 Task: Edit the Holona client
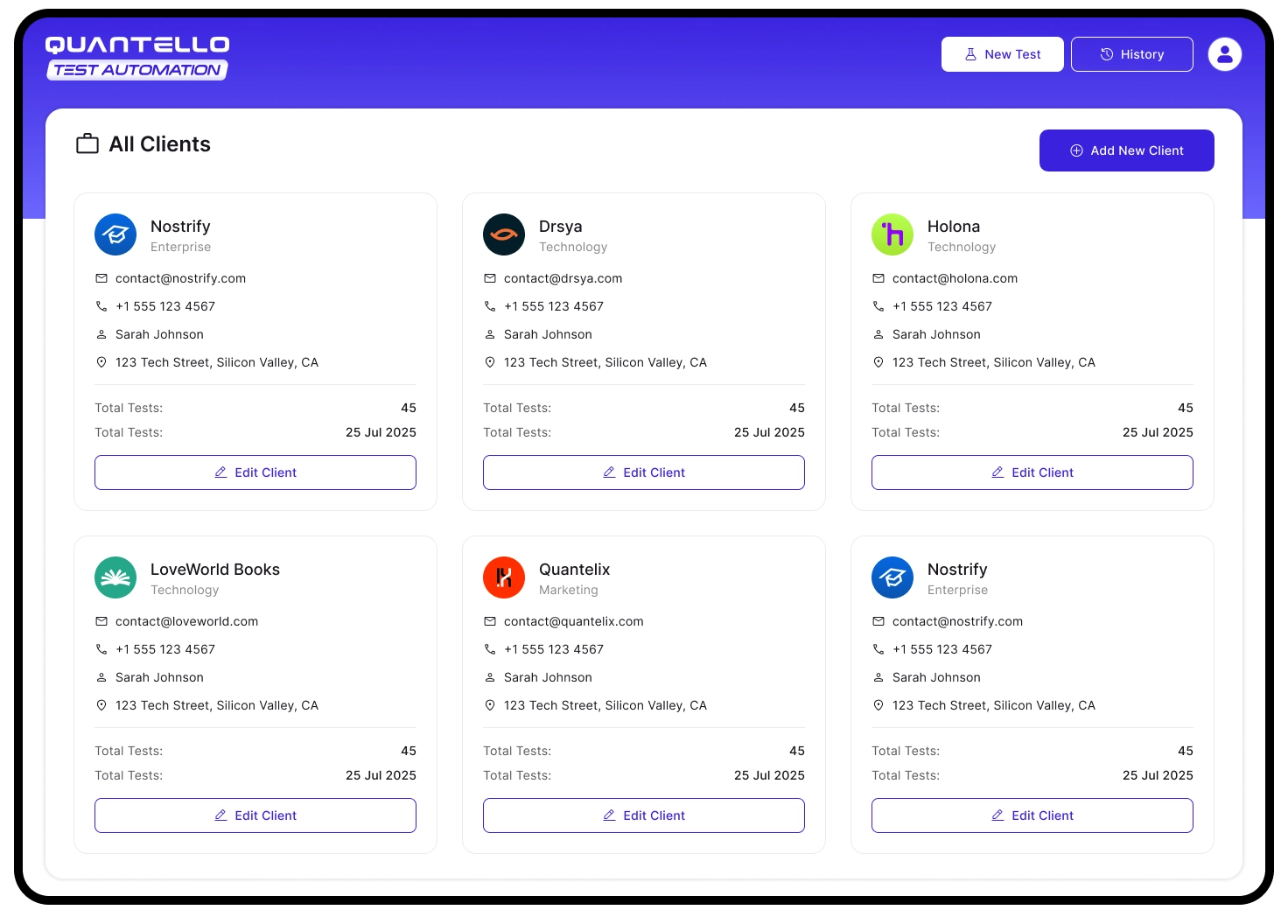[1032, 472]
